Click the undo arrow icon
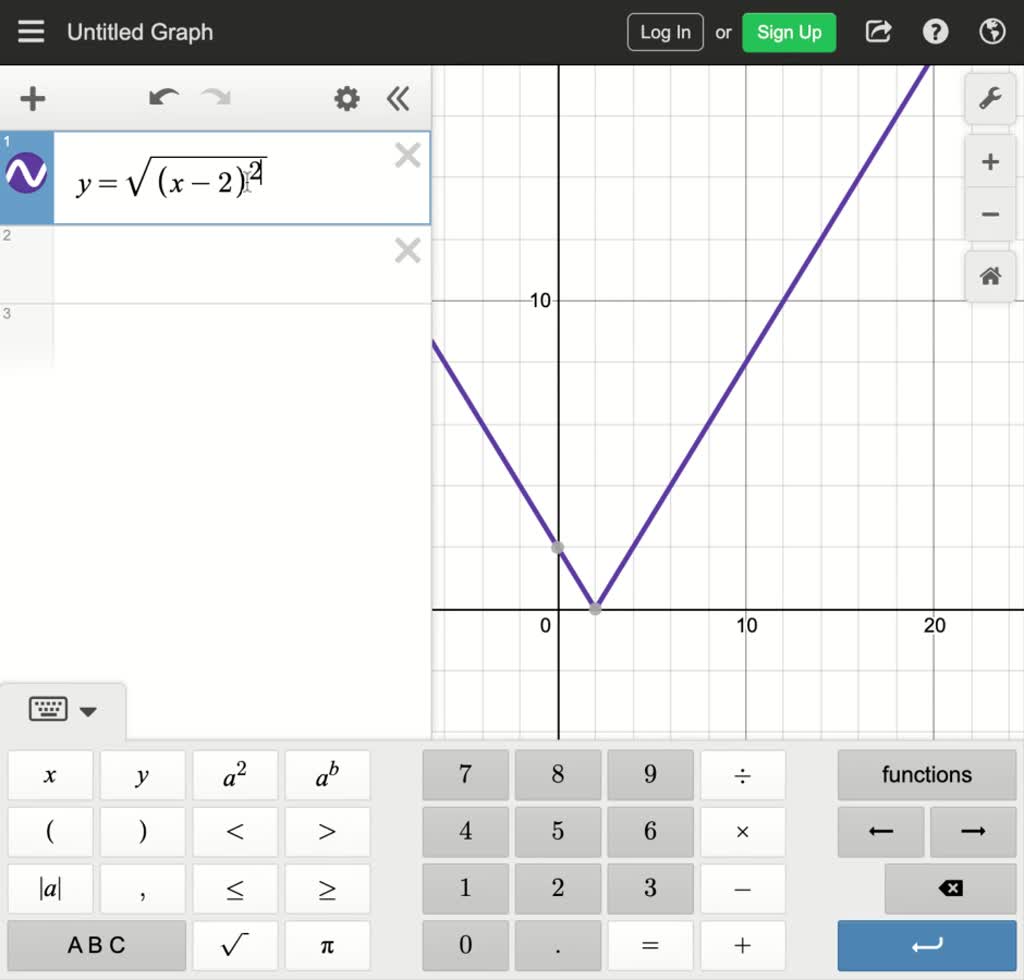The width and height of the screenshot is (1024, 980). coord(165,98)
